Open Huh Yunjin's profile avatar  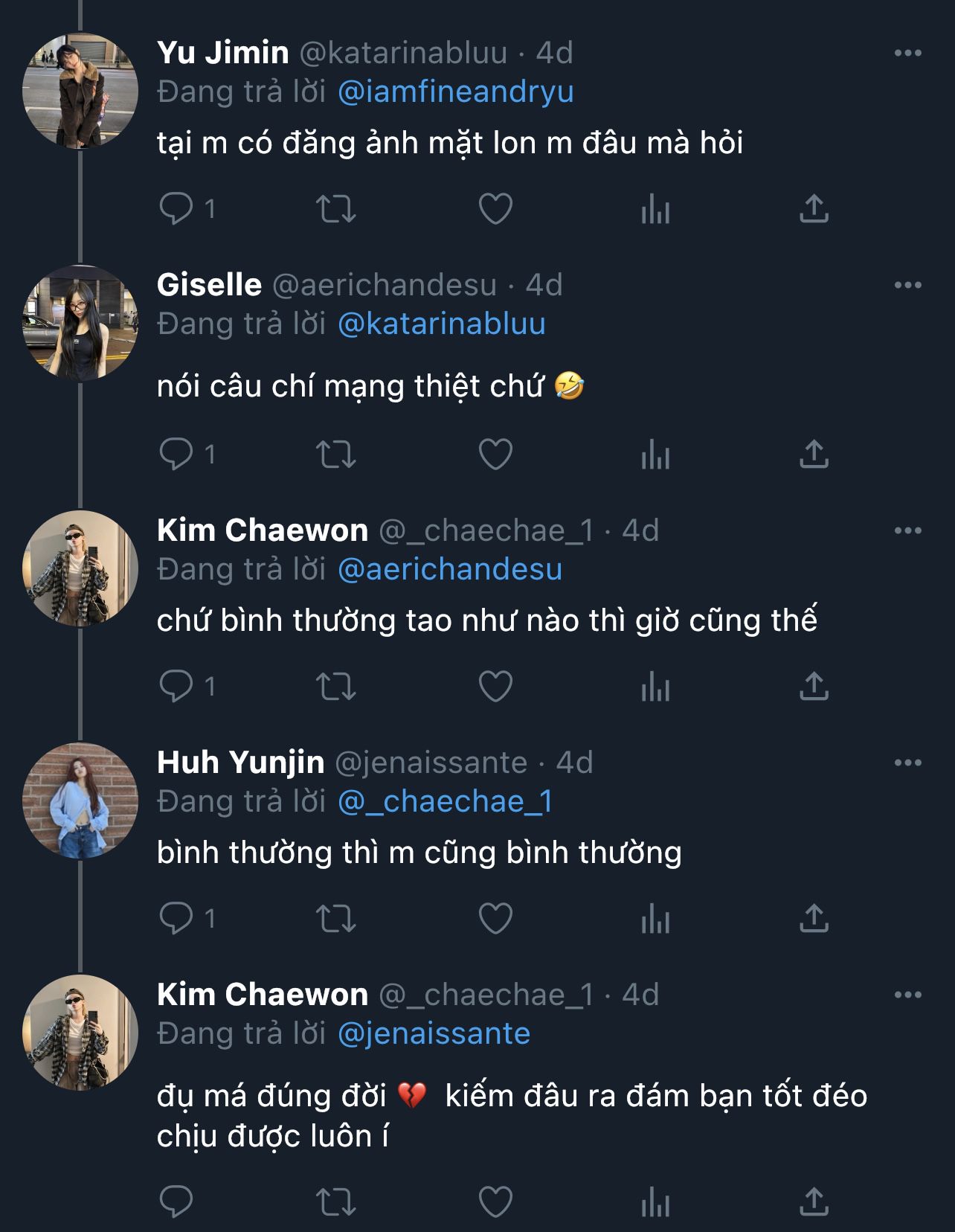click(x=80, y=801)
